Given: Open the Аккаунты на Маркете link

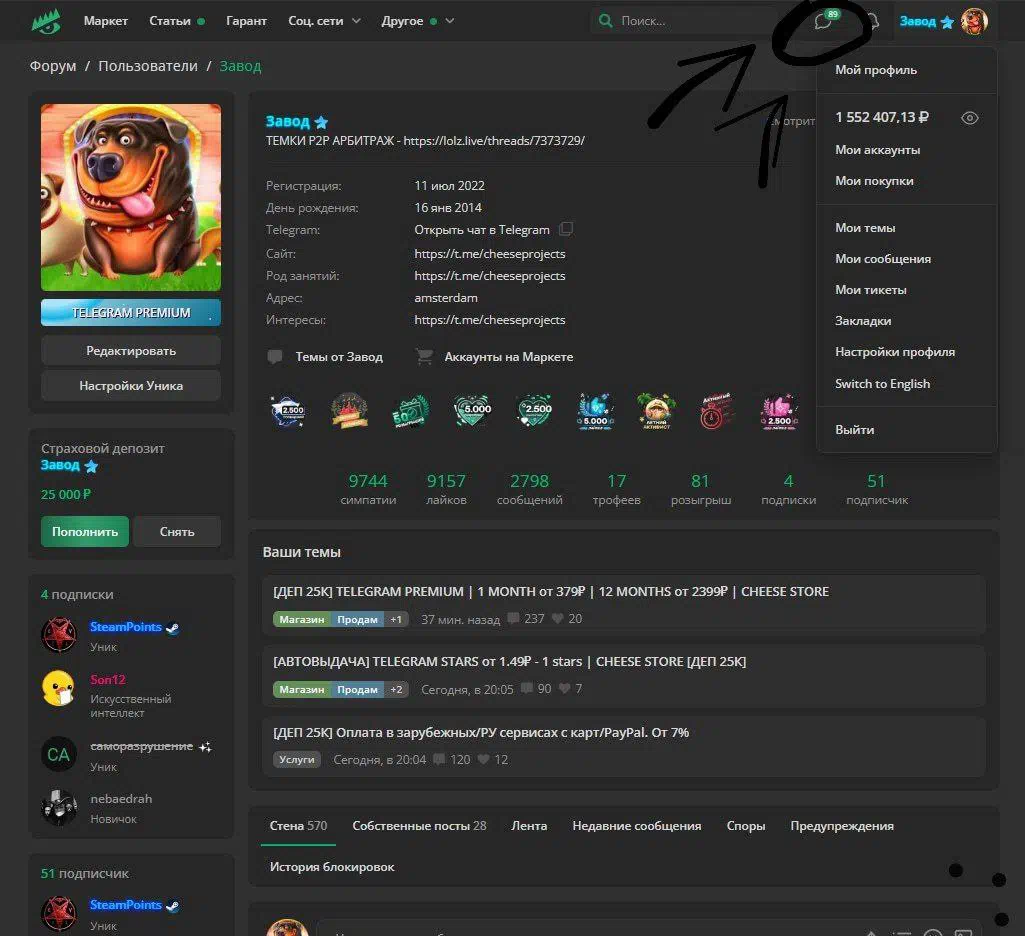Looking at the screenshot, I should pyautogui.click(x=509, y=357).
